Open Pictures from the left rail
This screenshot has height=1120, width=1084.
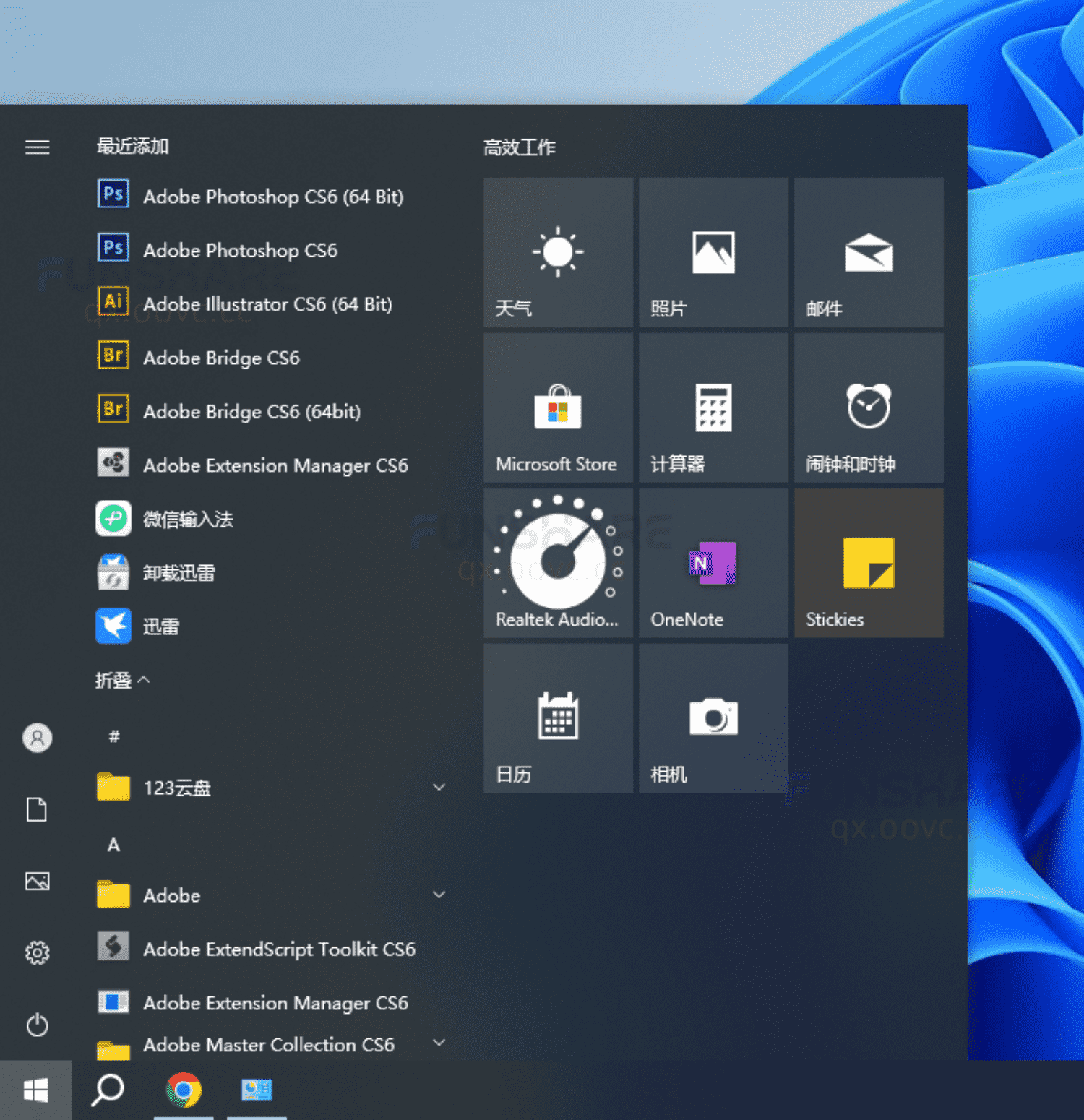38,881
